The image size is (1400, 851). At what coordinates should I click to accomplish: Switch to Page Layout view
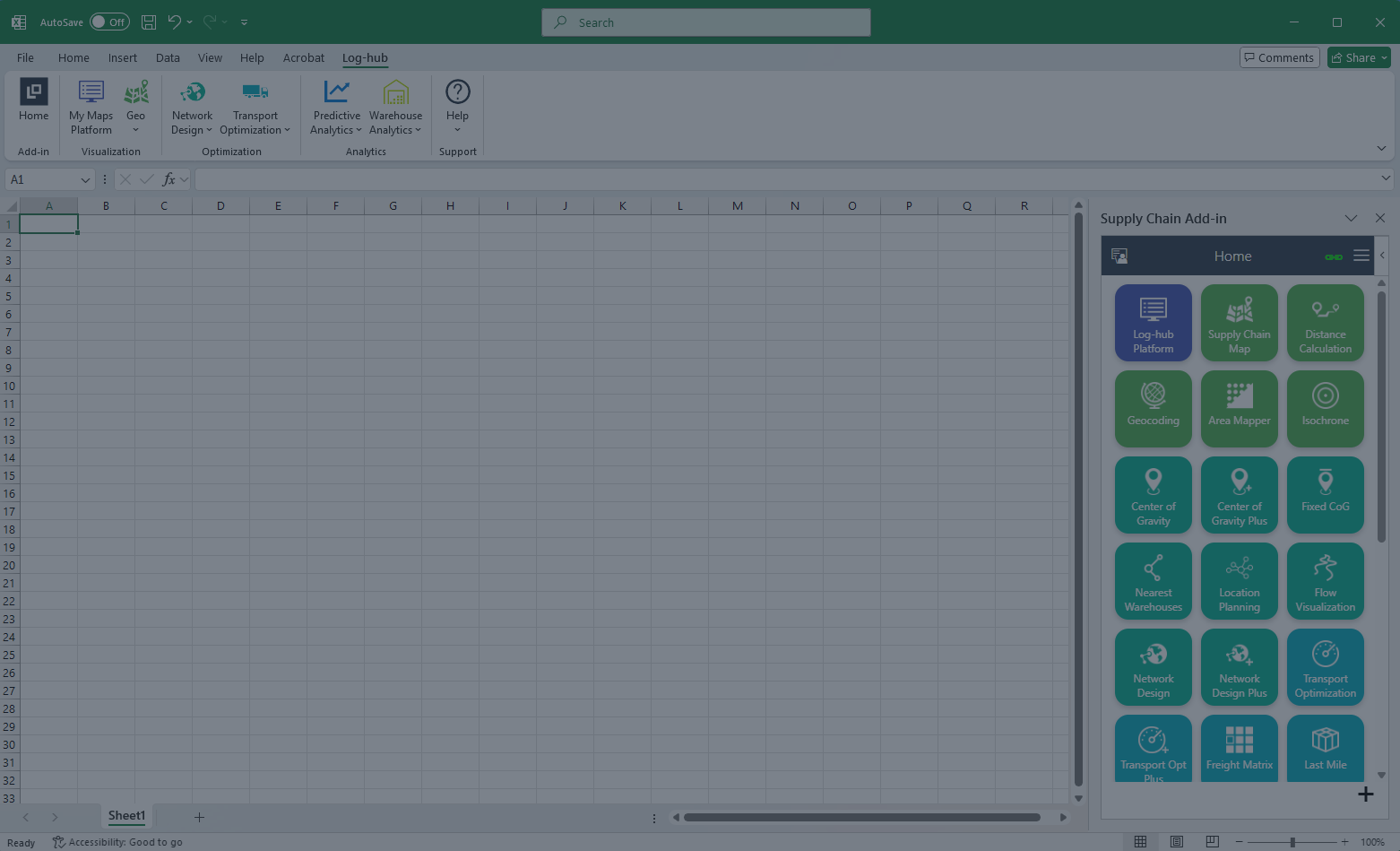1176,841
